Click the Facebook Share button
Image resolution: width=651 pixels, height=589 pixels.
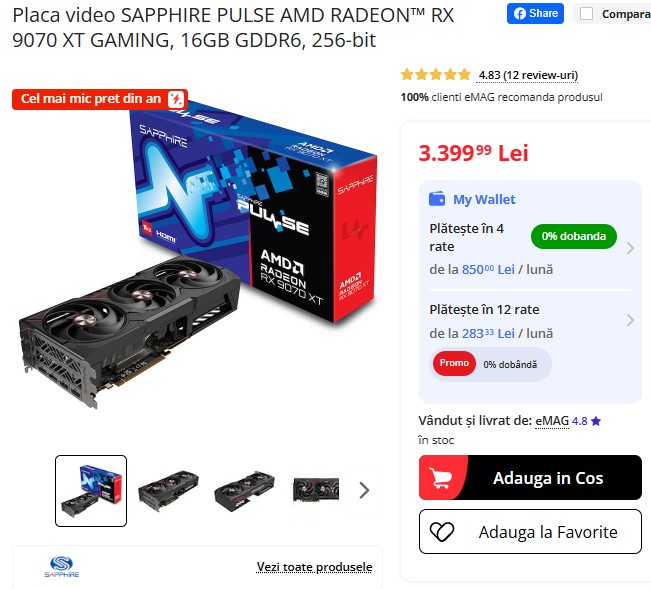535,14
